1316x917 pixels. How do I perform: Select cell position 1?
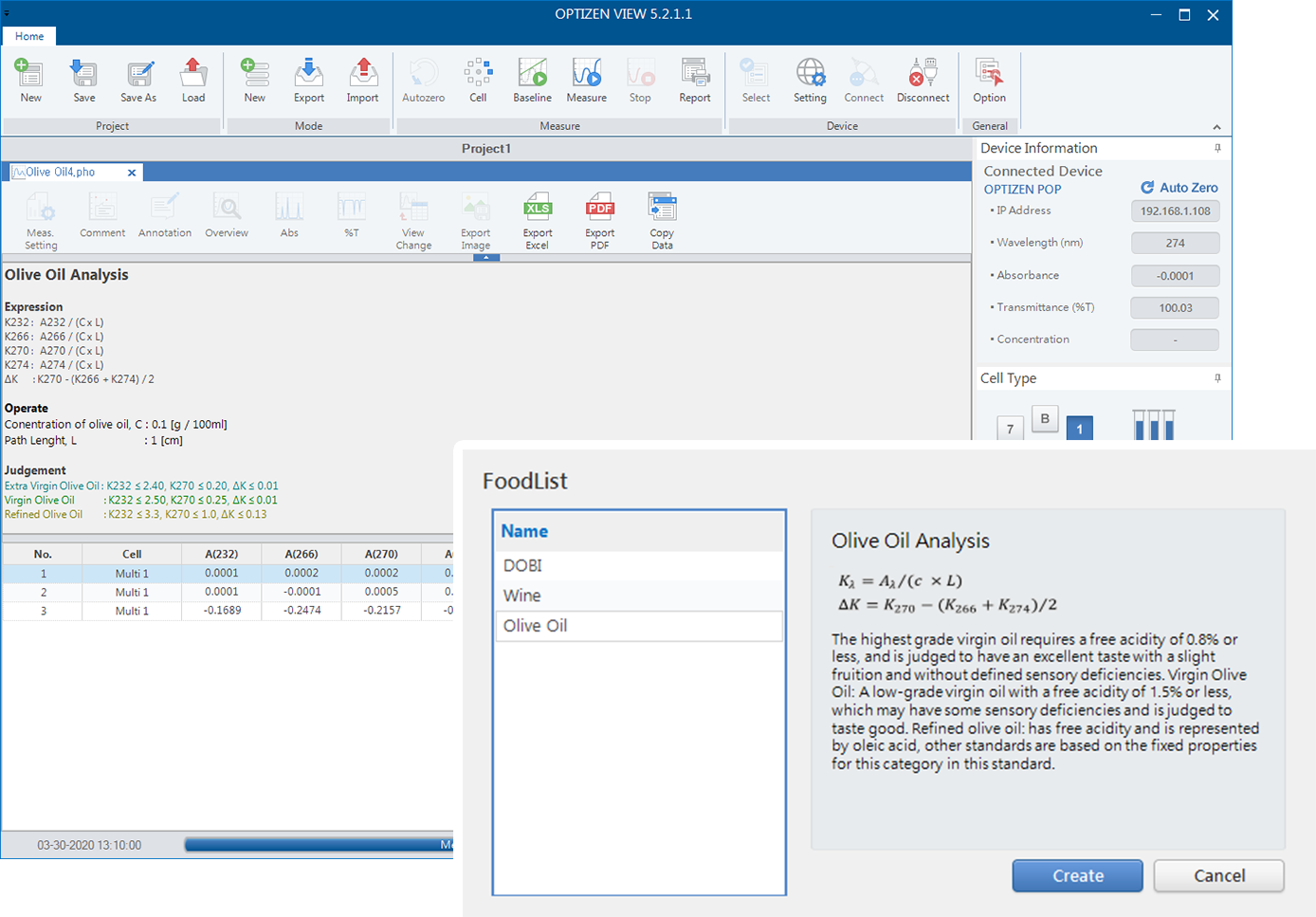point(1079,429)
